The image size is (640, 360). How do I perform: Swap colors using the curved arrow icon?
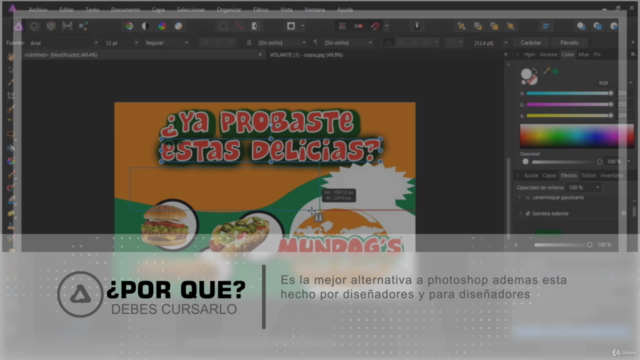[535, 71]
